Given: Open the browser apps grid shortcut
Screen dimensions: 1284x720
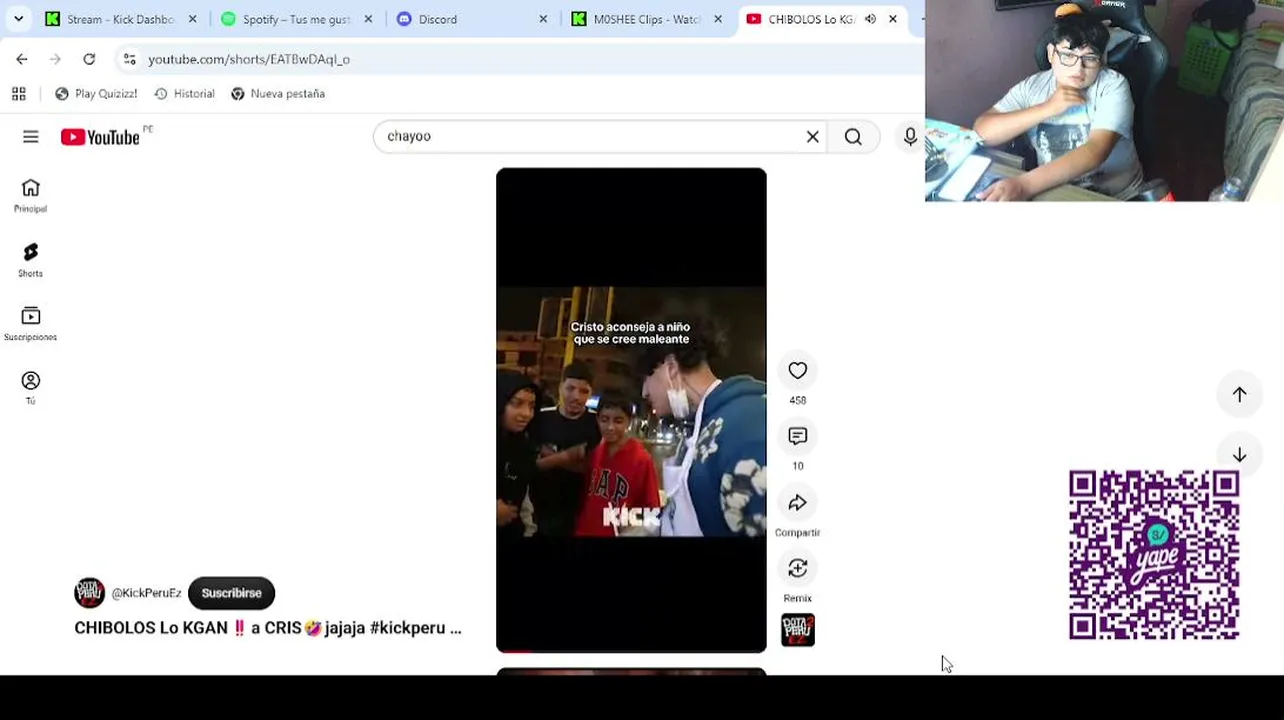Looking at the screenshot, I should 18,94.
